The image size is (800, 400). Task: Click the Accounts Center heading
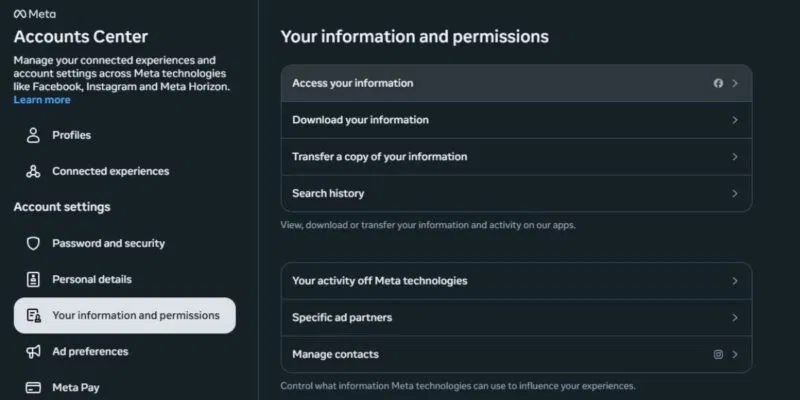click(x=81, y=37)
